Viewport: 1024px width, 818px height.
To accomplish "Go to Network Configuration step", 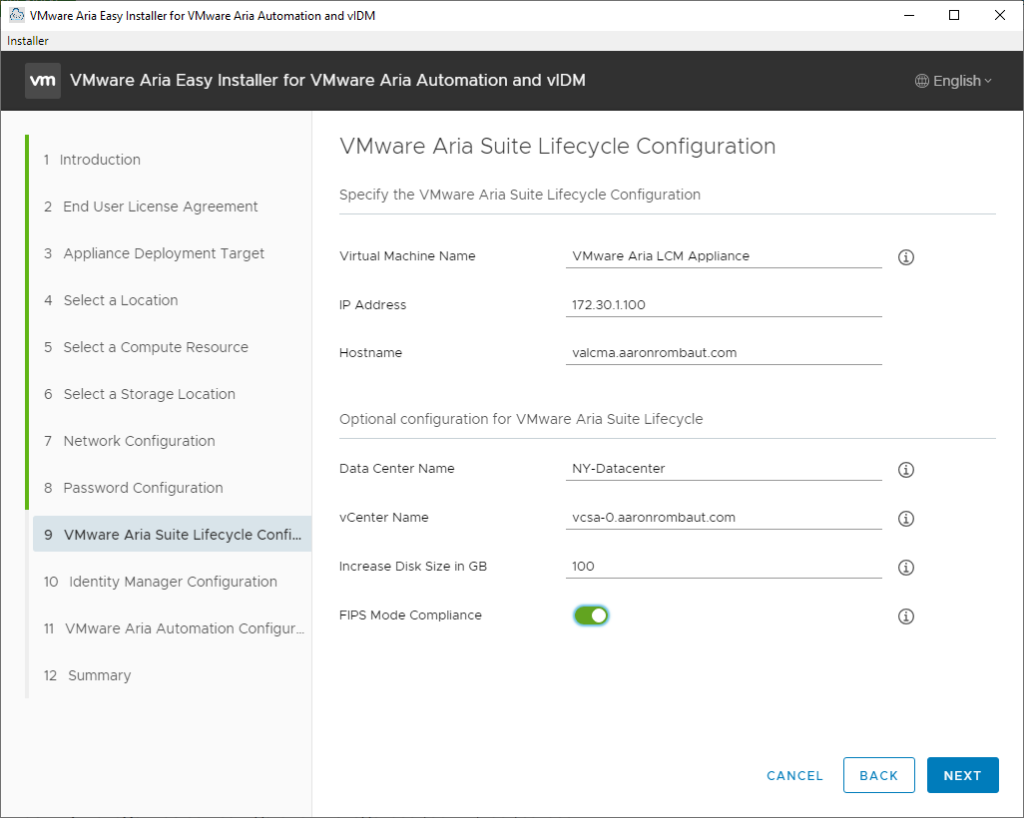I will 139,441.
